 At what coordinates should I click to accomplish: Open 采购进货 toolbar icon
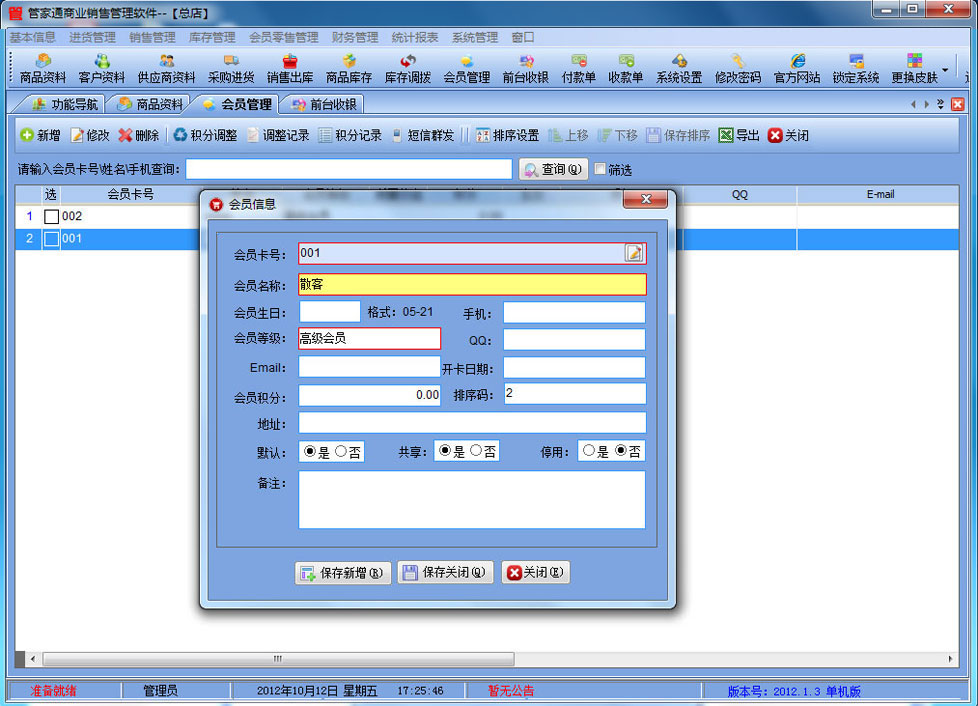[231, 69]
